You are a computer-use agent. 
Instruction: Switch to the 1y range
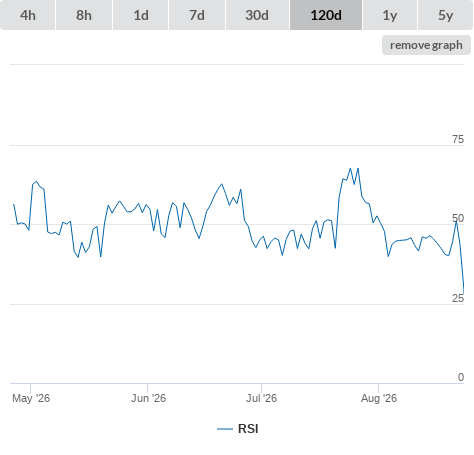(390, 15)
